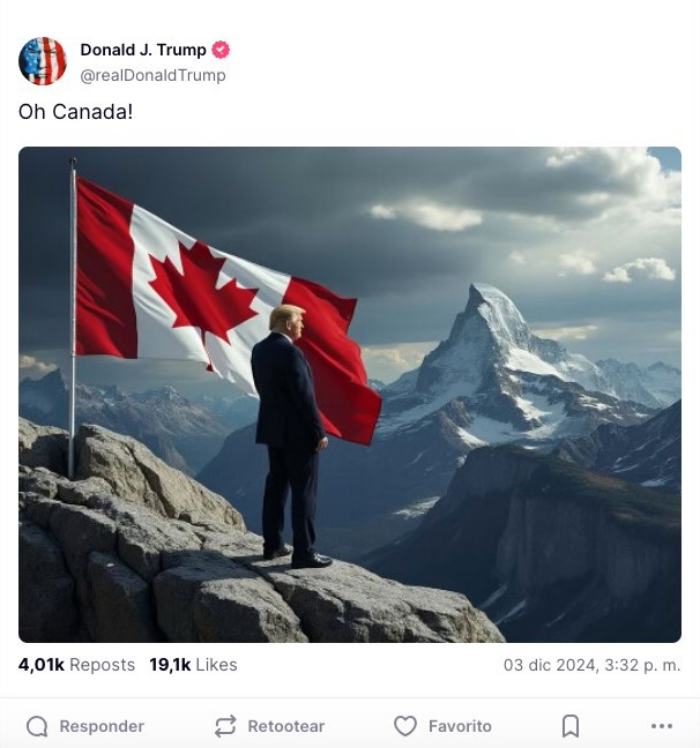Open the flag-painted profile avatar

42,61
